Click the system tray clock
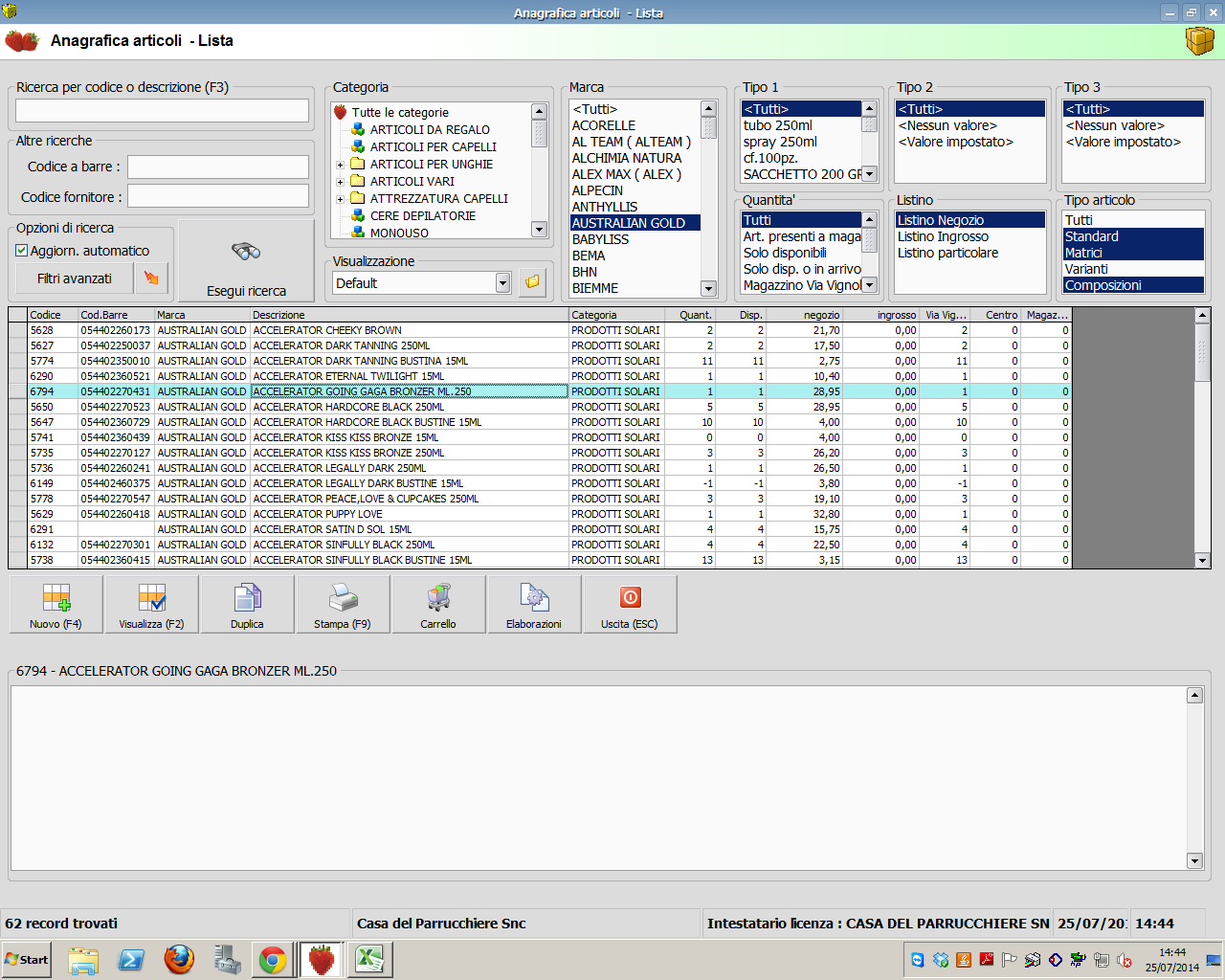The height and width of the screenshot is (980, 1225). click(1172, 960)
